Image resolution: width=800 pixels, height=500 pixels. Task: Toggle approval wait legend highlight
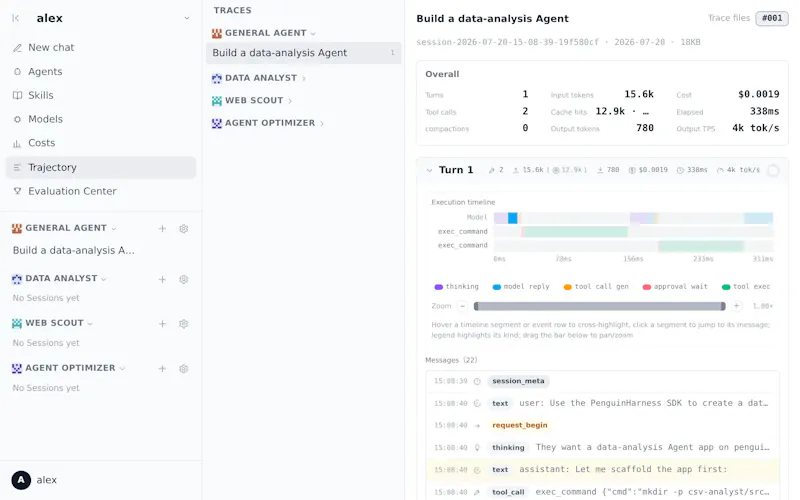coord(675,287)
